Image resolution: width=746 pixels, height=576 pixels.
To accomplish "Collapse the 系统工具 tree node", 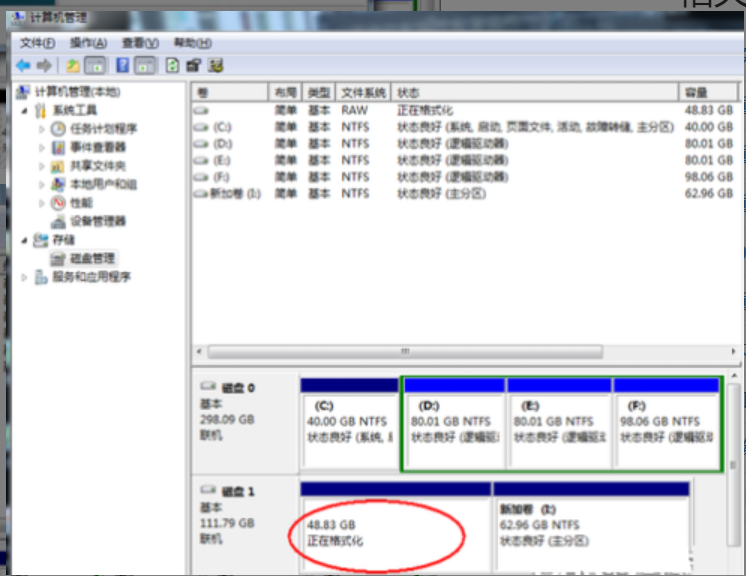I will pos(25,110).
